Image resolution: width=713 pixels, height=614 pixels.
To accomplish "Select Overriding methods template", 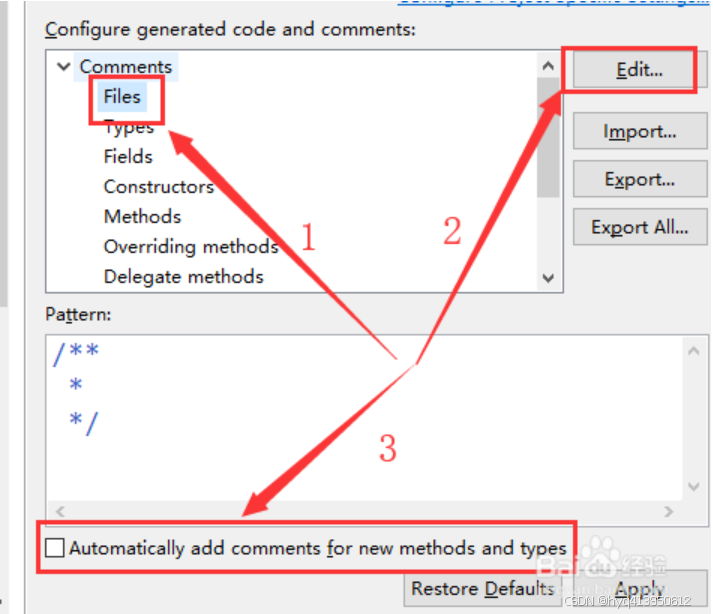I will tap(191, 247).
